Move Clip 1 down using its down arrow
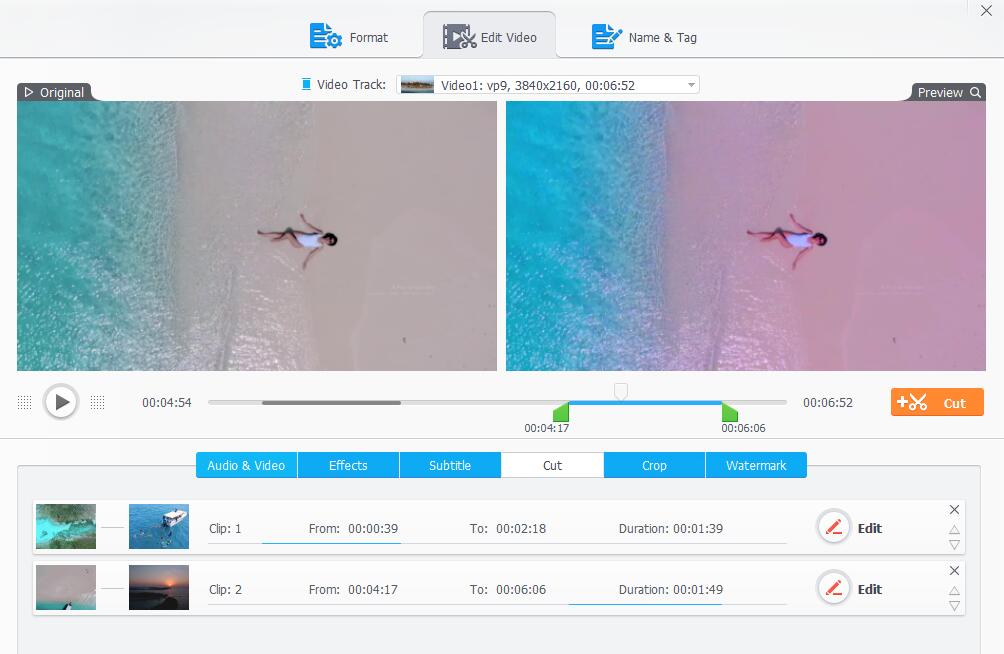 pos(954,546)
